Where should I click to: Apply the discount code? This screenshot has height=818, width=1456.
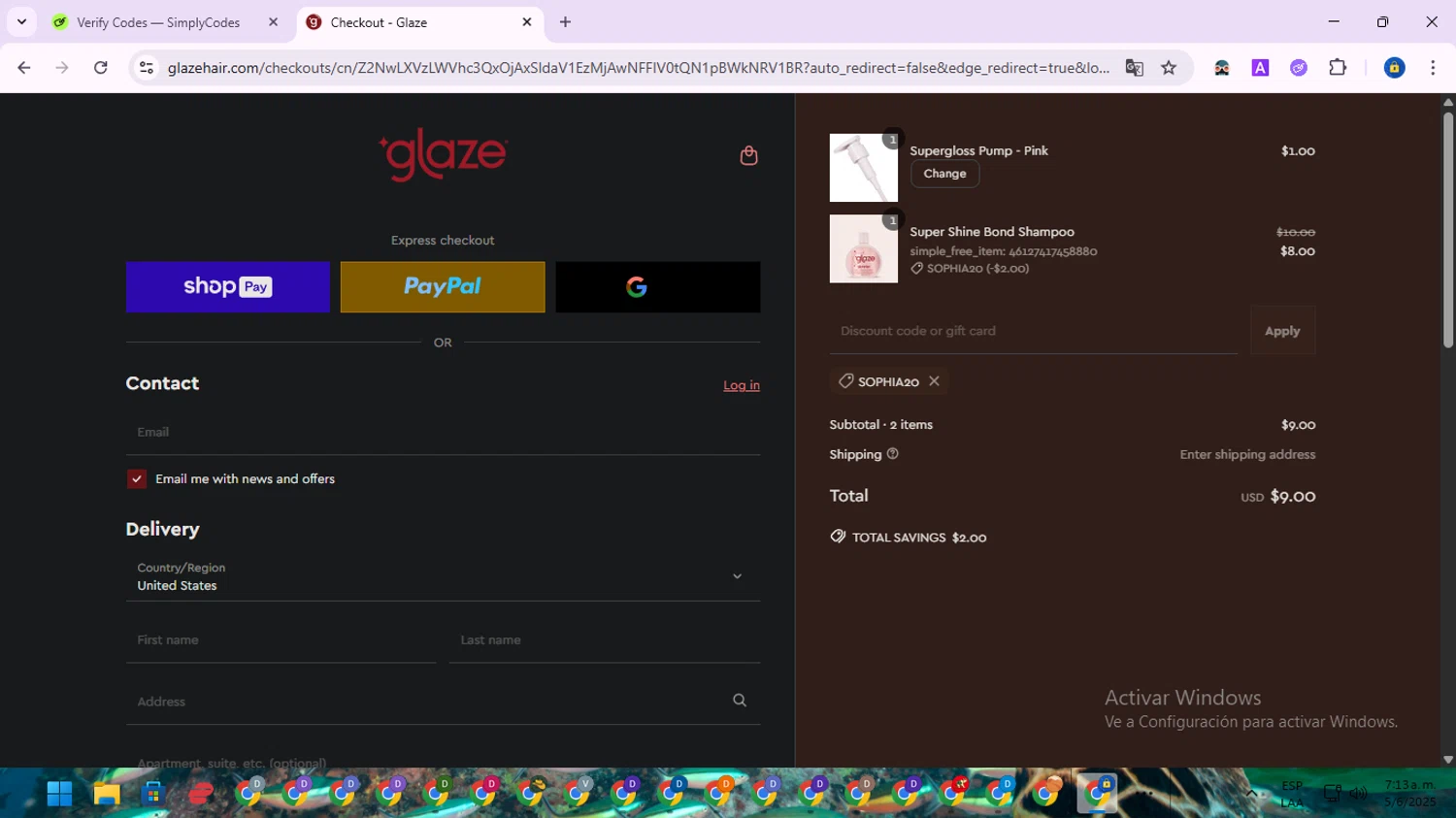point(1282,331)
